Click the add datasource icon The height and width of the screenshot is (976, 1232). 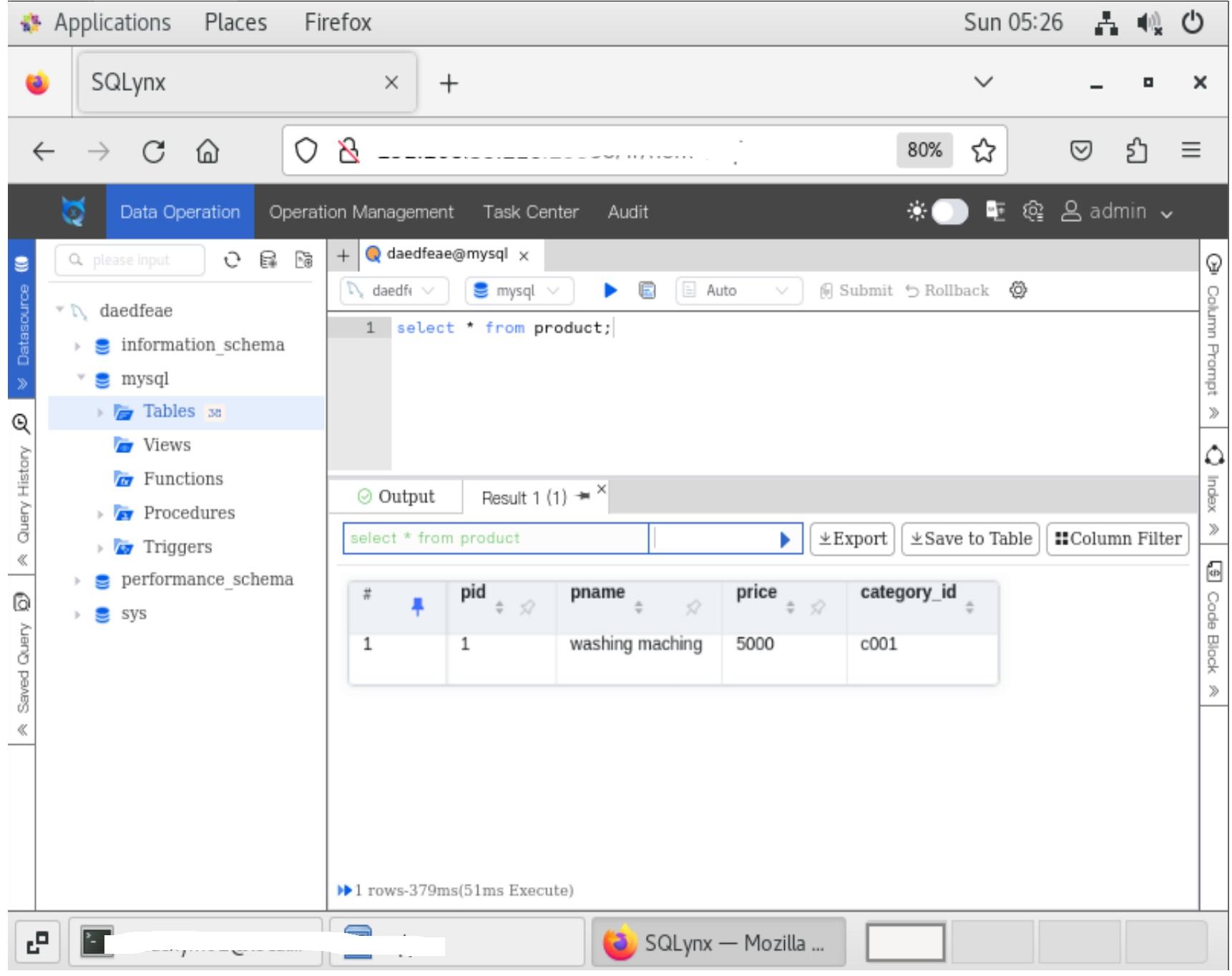268,260
